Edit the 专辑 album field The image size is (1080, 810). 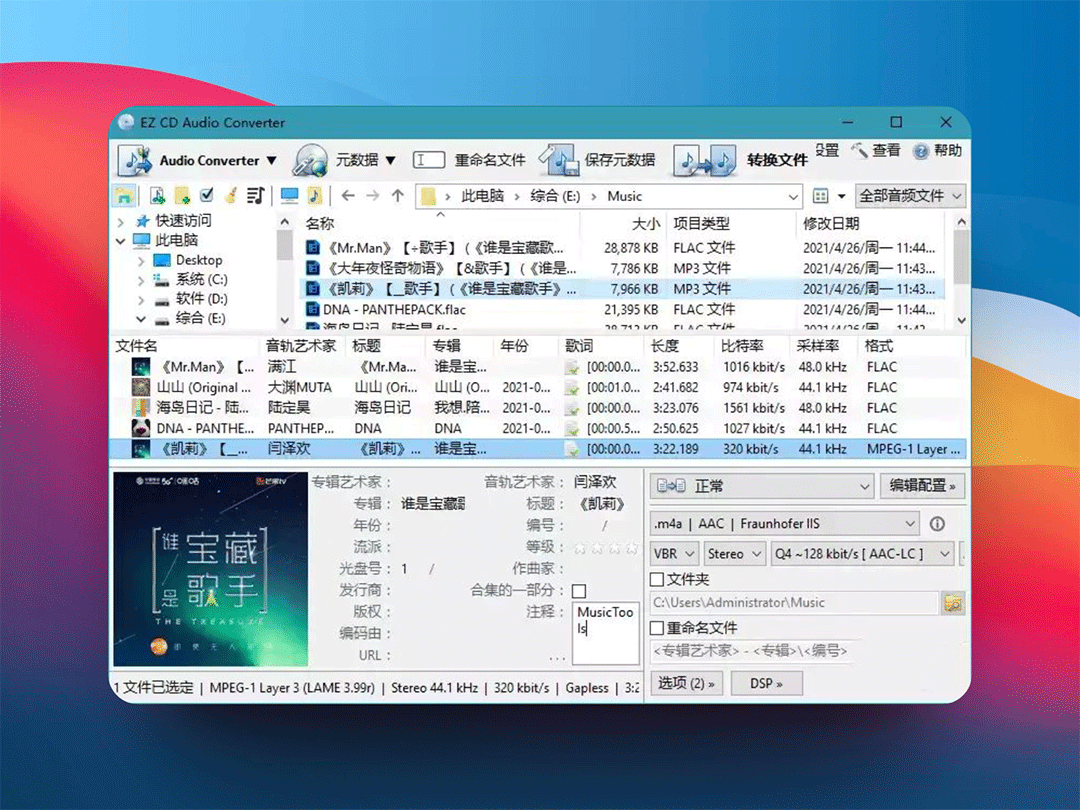(x=433, y=503)
